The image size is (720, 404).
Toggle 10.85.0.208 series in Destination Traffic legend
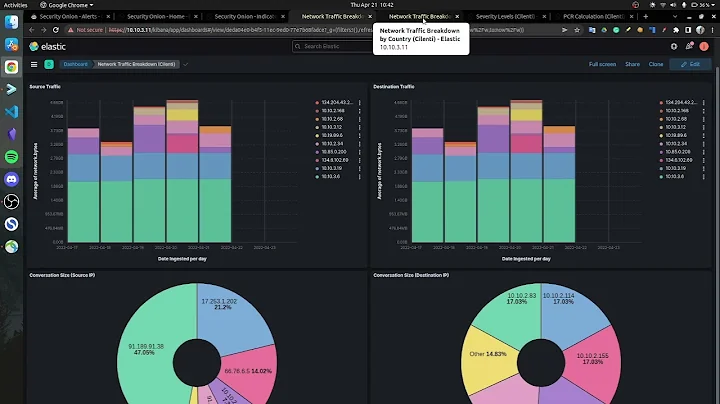point(678,152)
